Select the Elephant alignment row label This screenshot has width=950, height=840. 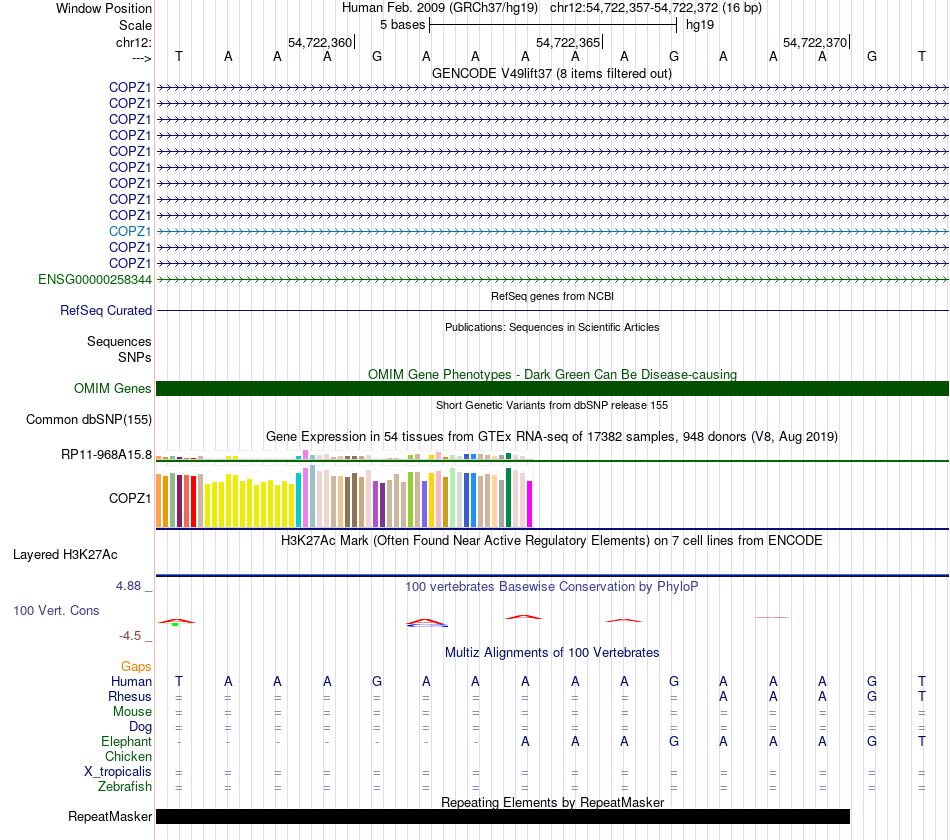coord(126,742)
